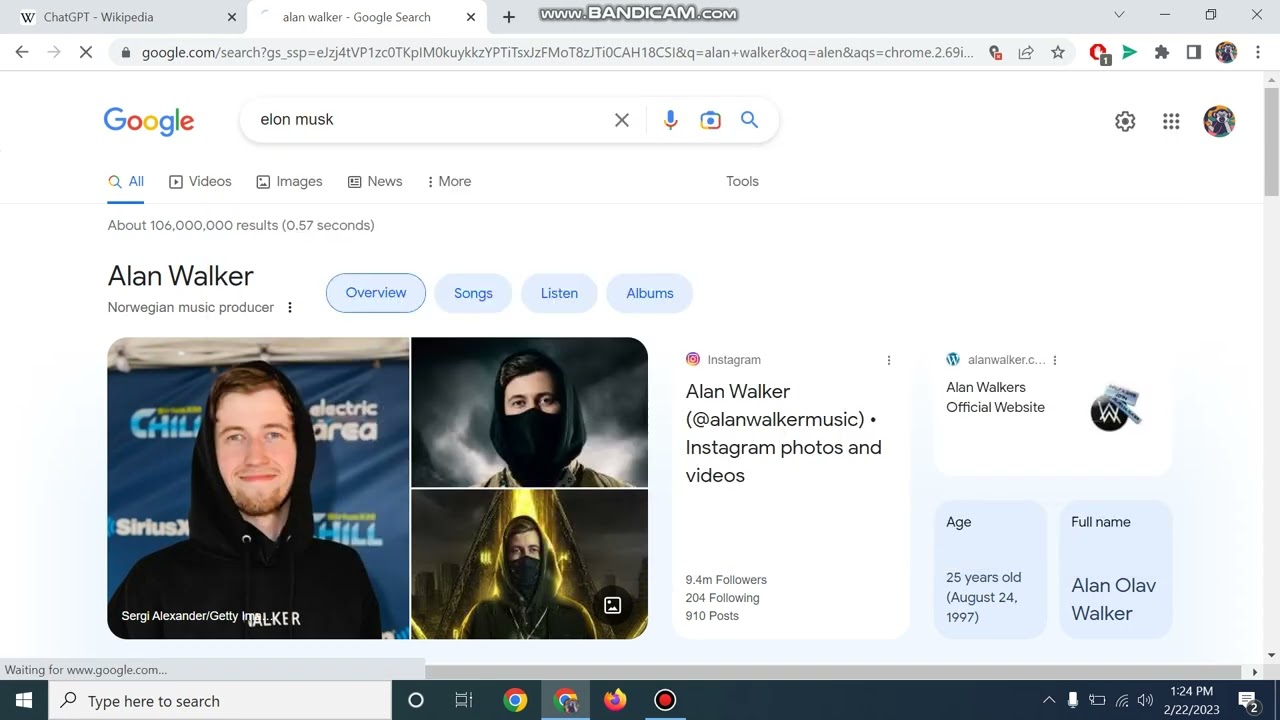Bookmark this page with star icon

[x=1058, y=52]
